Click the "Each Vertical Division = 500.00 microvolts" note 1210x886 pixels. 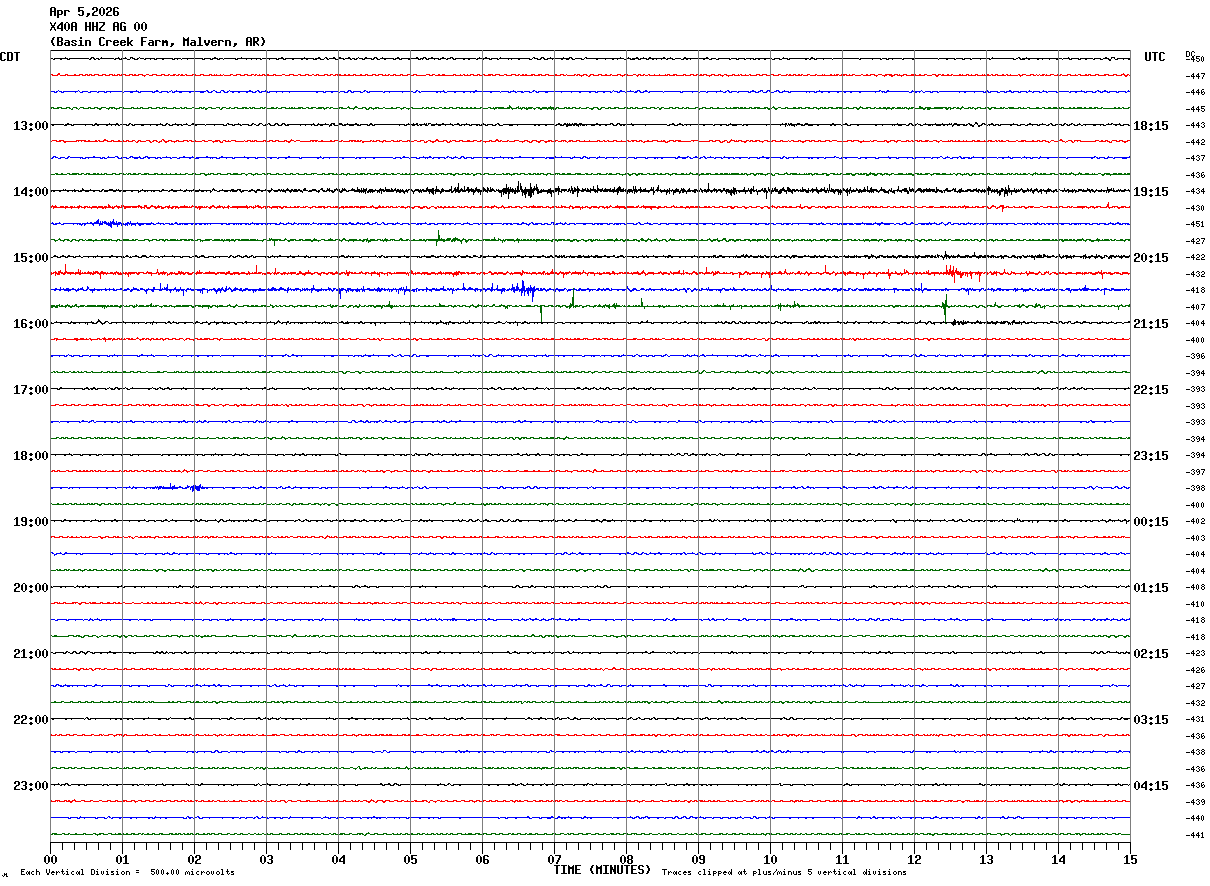coord(127,873)
